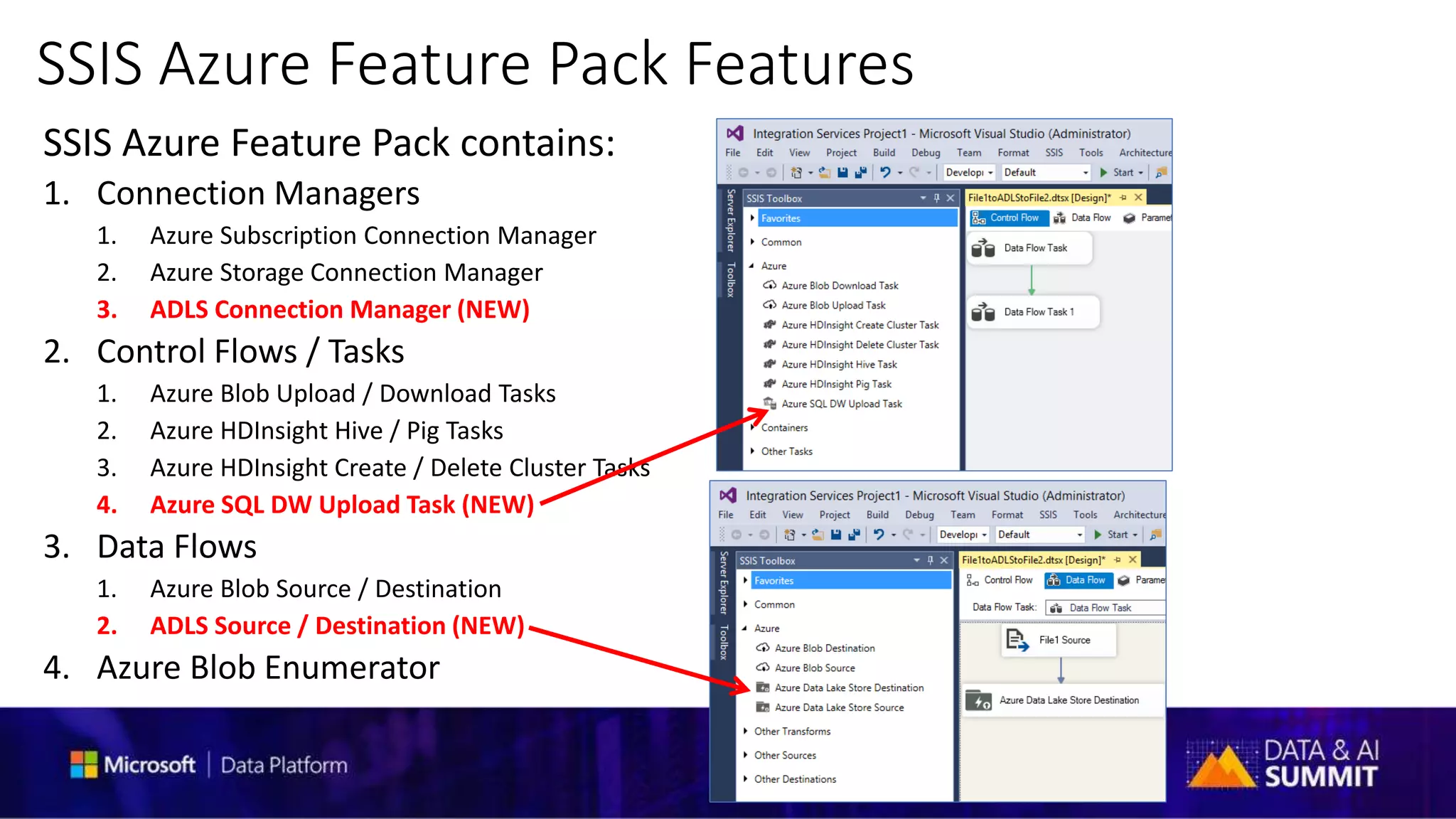Image resolution: width=1456 pixels, height=819 pixels.
Task: Open SSIS menu in upper Visual Studio window
Action: pyautogui.click(x=1054, y=153)
